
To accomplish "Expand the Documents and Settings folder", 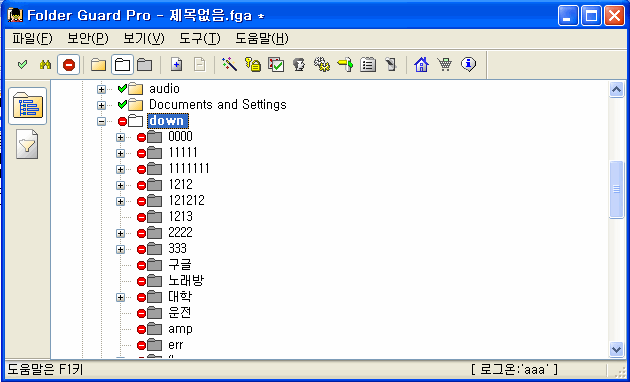I will coord(101,105).
